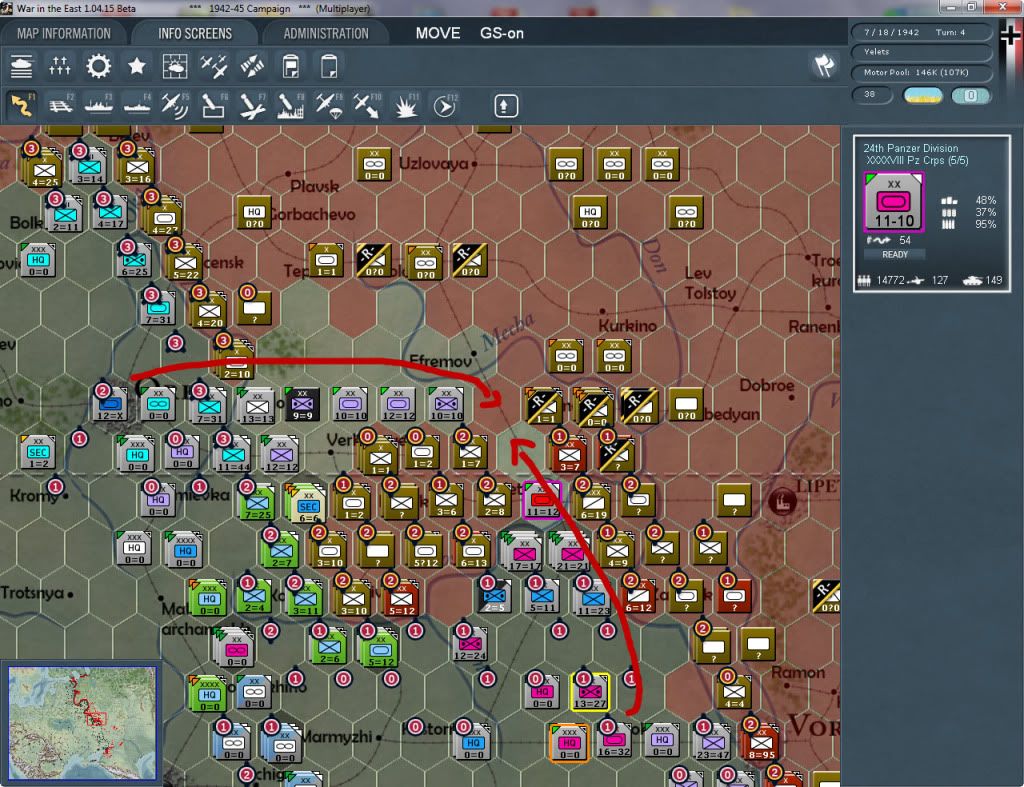
Task: Click the German cross flag side indicator
Action: pyautogui.click(x=1010, y=35)
